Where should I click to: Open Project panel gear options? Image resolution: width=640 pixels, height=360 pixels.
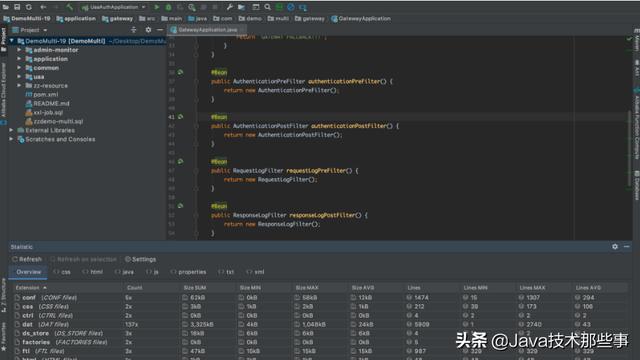pos(148,30)
